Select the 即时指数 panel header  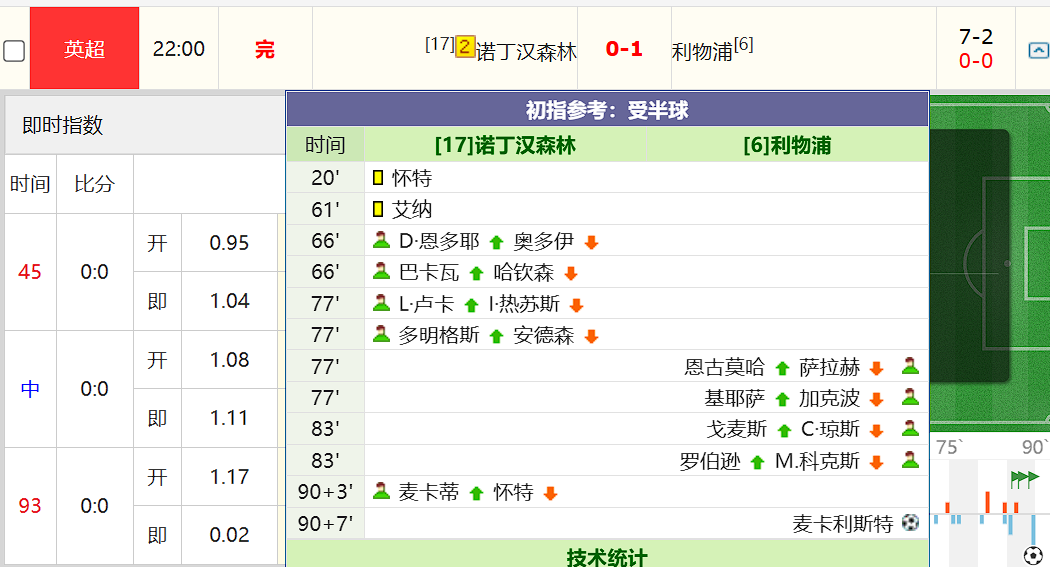pyautogui.click(x=63, y=126)
